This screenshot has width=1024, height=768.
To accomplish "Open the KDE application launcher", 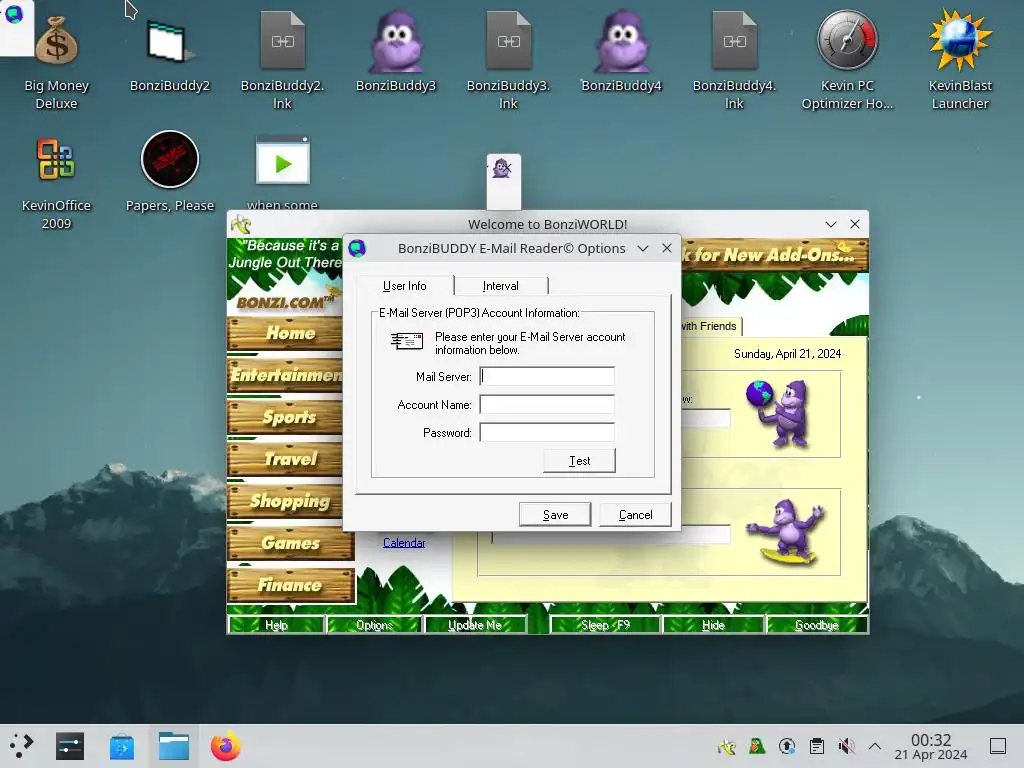I will (21, 746).
